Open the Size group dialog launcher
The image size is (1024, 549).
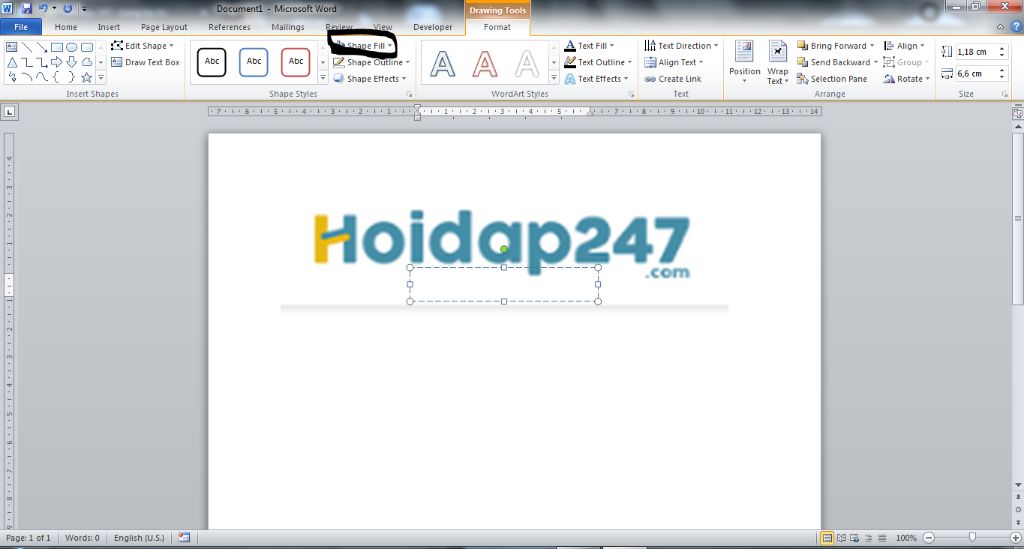tap(1004, 95)
